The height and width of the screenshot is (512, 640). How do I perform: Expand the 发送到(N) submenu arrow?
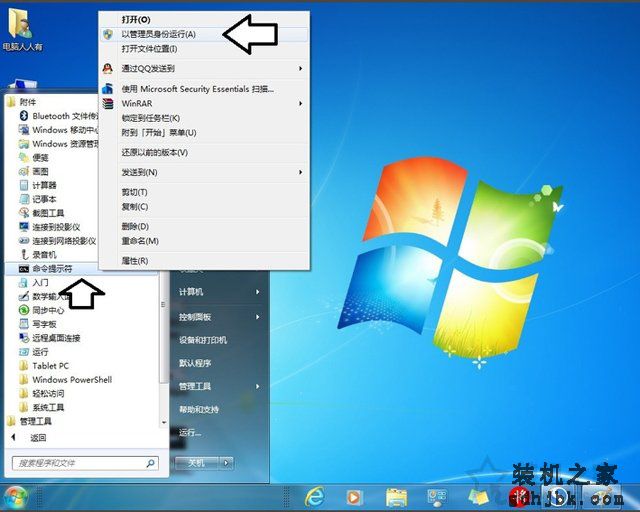300,172
